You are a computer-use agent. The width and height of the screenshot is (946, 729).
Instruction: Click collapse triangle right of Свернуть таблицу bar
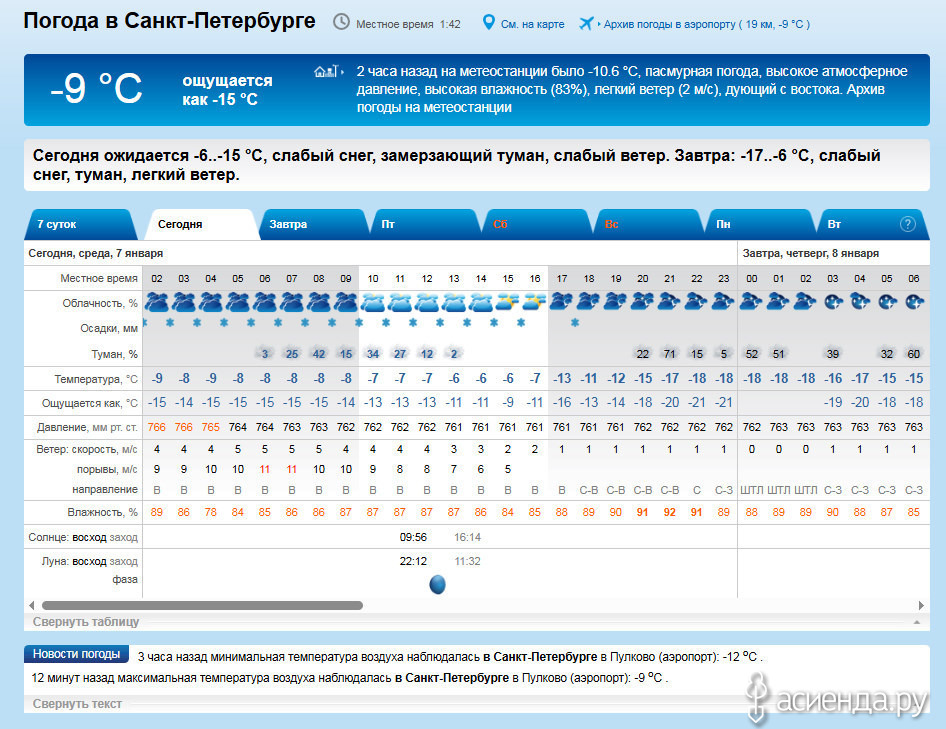915,622
